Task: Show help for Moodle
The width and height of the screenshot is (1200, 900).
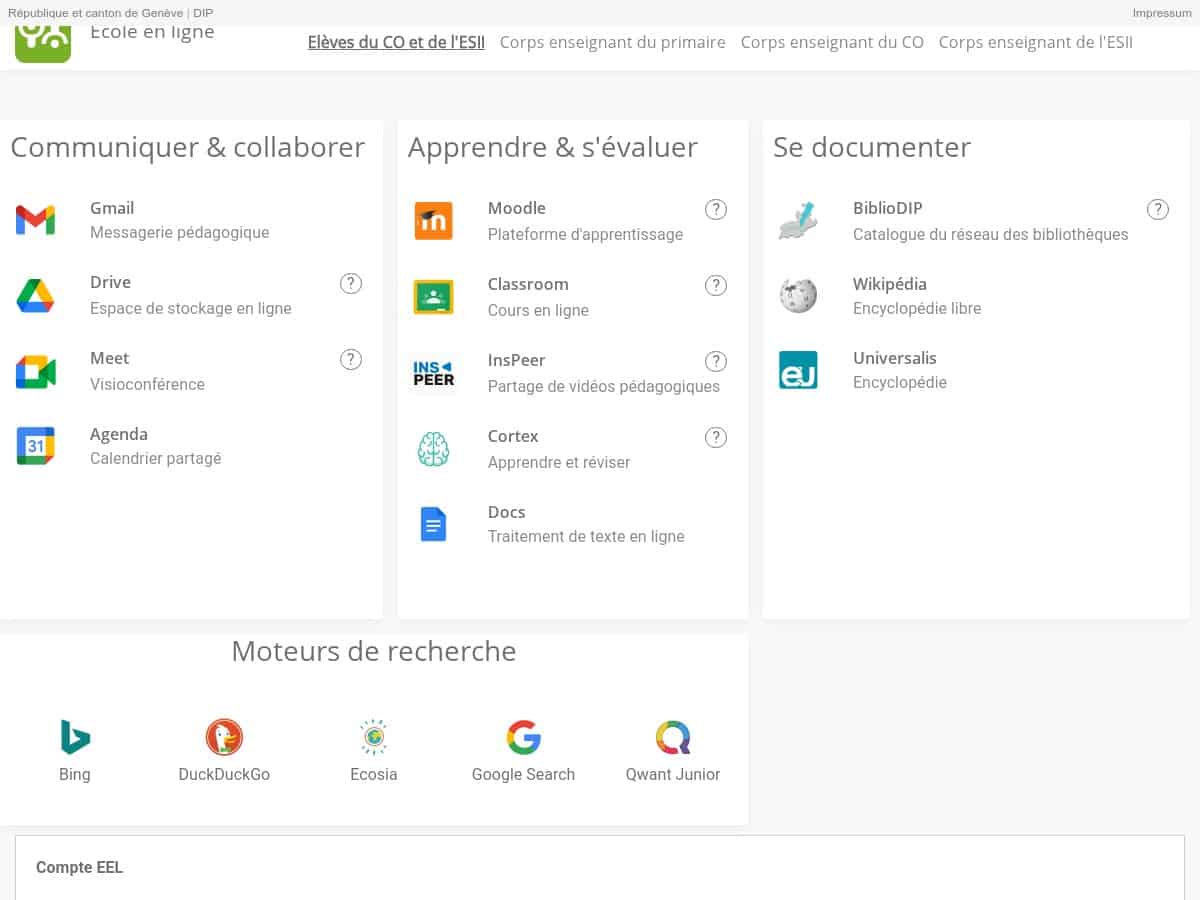Action: click(716, 209)
